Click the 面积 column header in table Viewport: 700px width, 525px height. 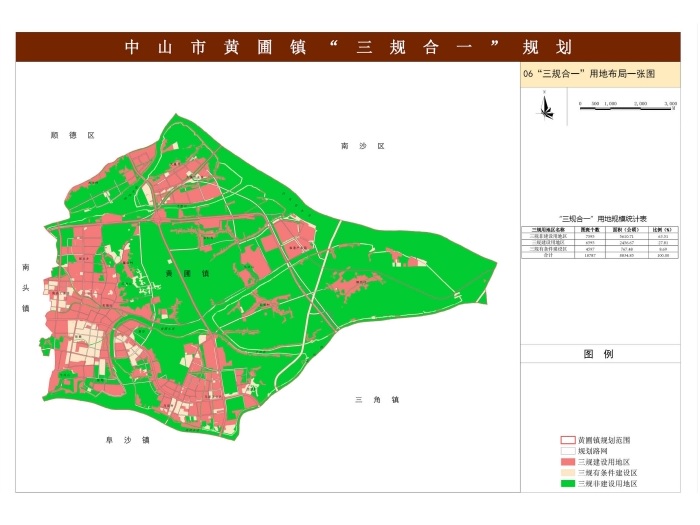(x=623, y=229)
